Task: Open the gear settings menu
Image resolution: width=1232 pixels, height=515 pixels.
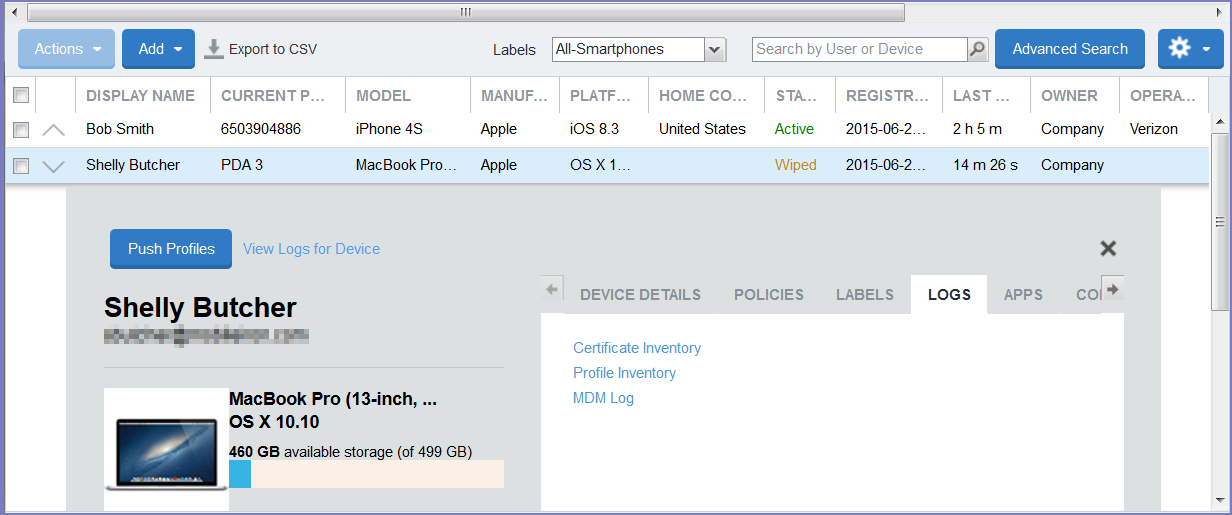Action: tap(1190, 49)
